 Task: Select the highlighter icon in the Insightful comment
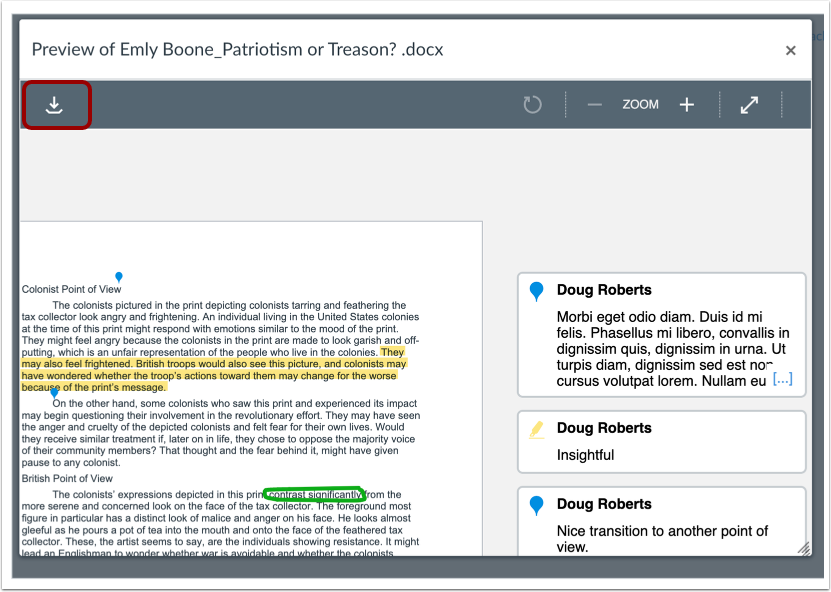tap(536, 429)
